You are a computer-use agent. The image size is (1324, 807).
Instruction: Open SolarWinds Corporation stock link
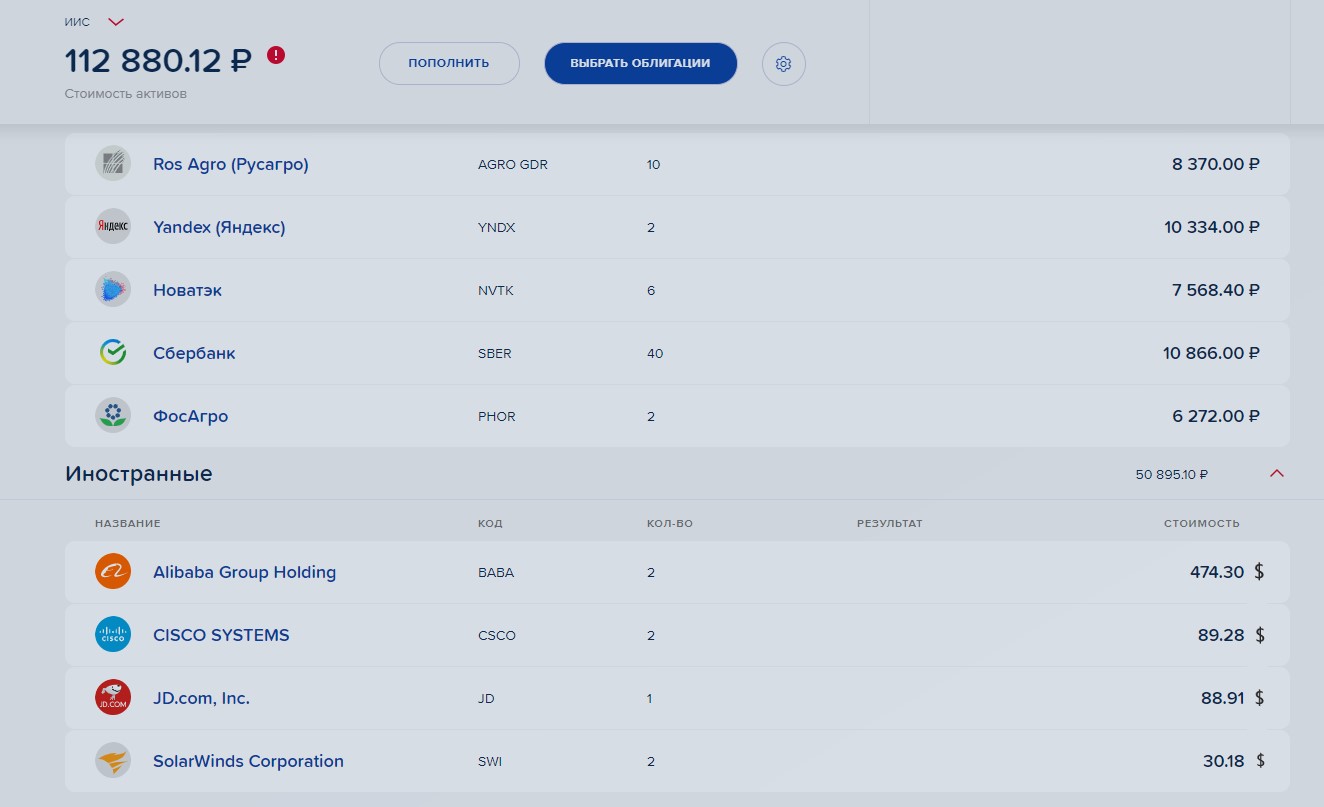pyautogui.click(x=248, y=761)
